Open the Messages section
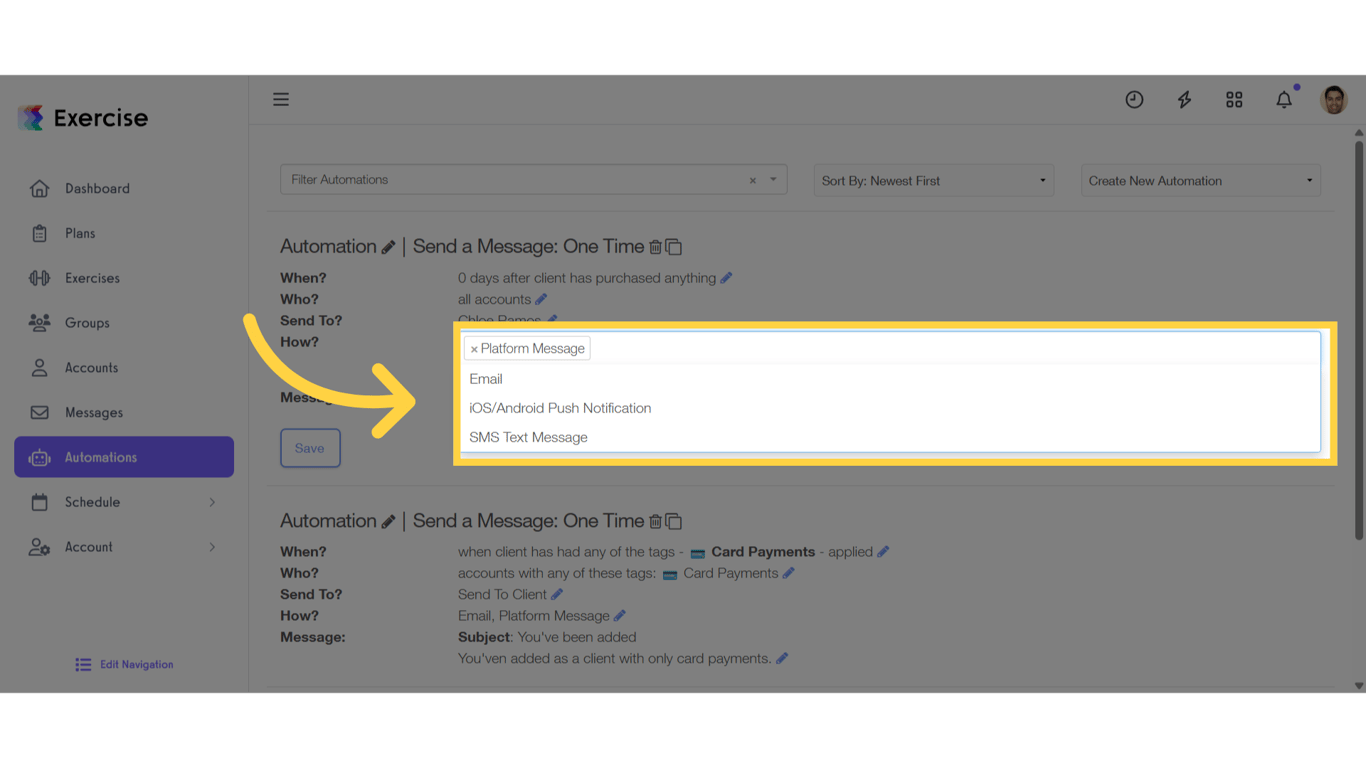Viewport: 1366px width, 768px height. coord(93,412)
